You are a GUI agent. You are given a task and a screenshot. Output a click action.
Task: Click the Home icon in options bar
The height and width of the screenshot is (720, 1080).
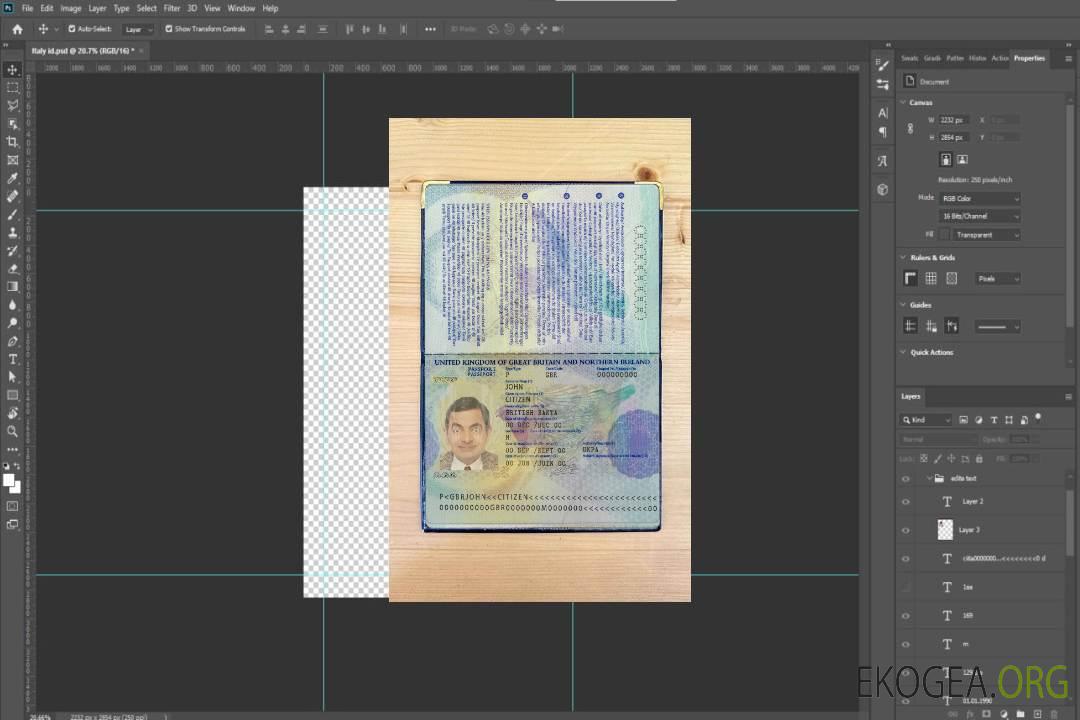point(17,29)
